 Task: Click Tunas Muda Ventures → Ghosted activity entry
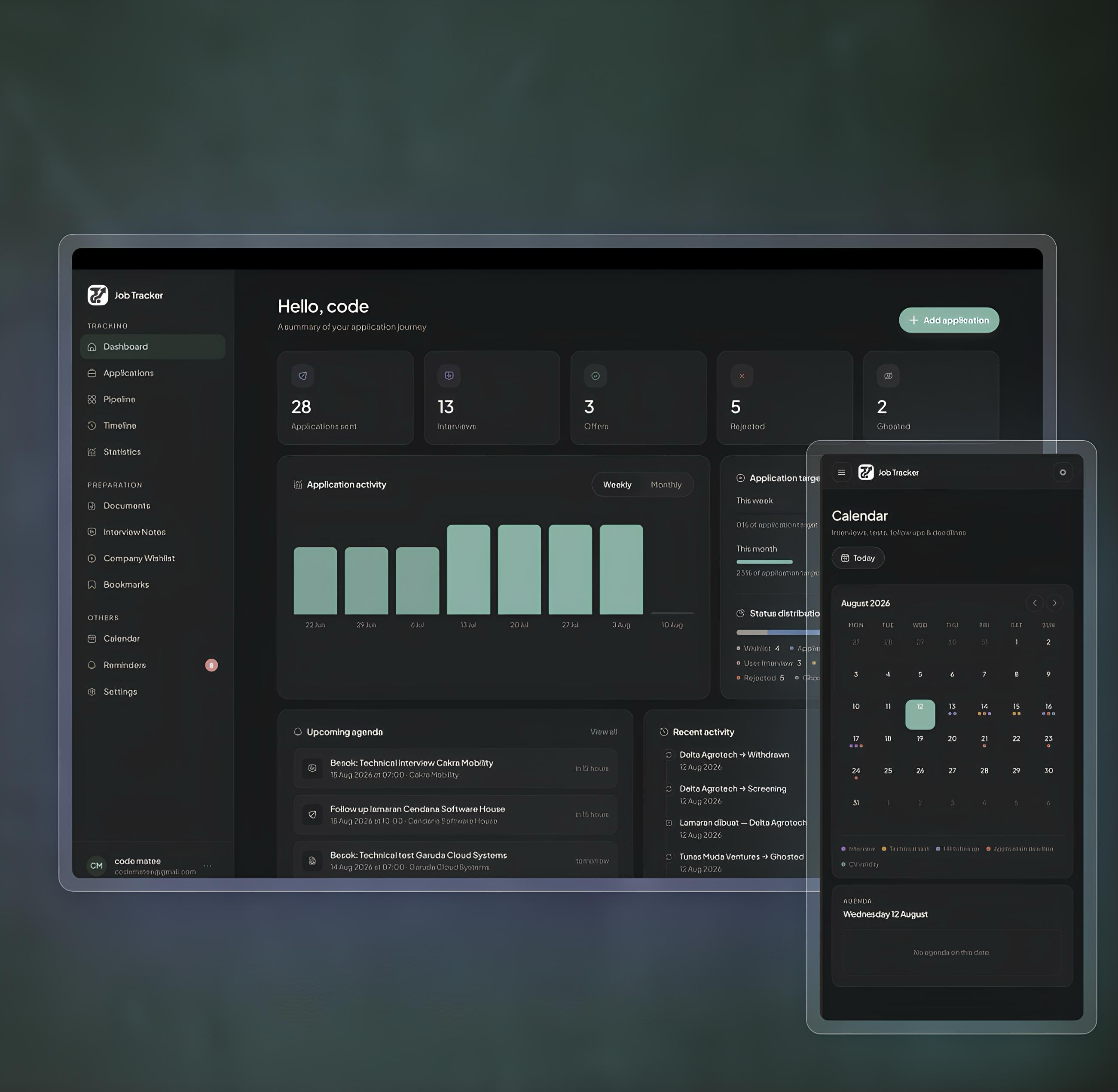click(x=735, y=863)
